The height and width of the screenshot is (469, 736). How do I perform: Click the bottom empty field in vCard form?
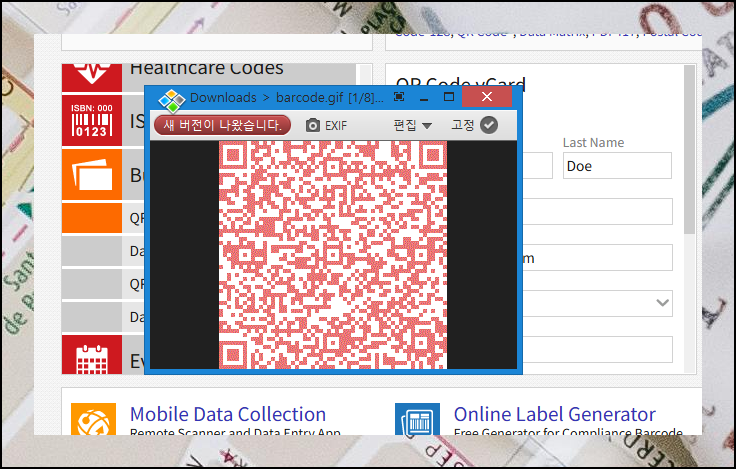597,349
